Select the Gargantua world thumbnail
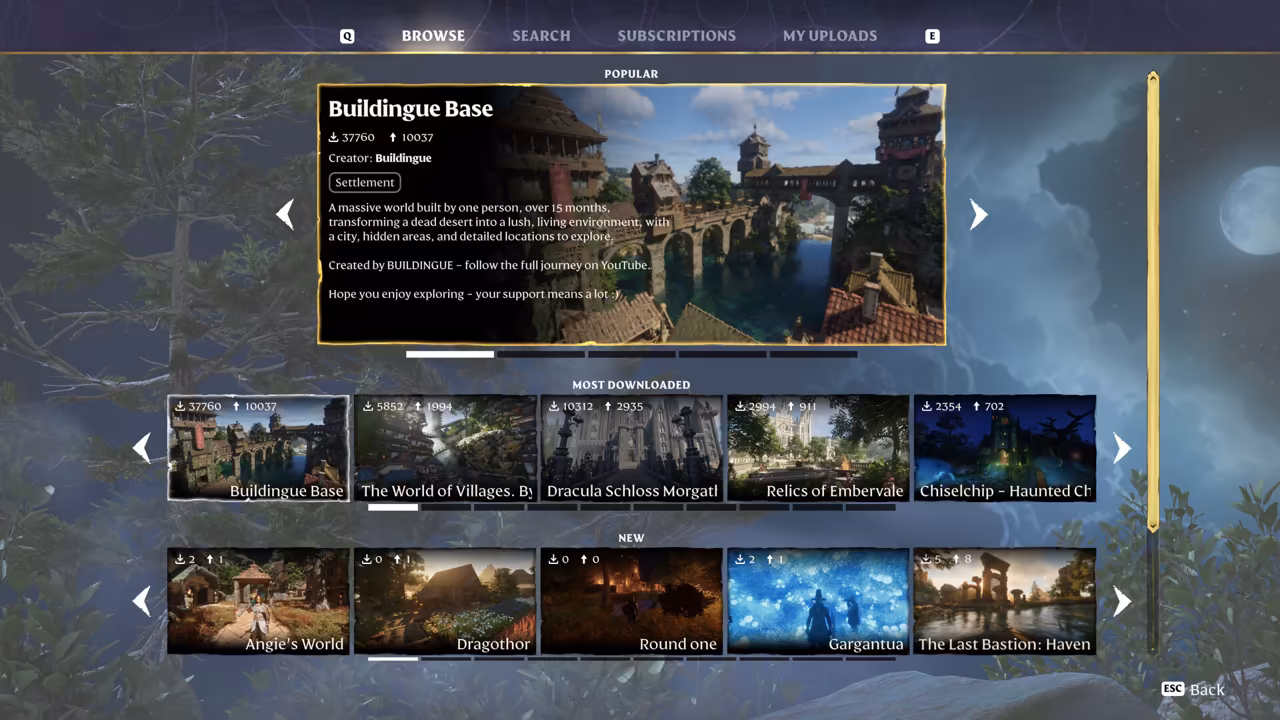Image resolution: width=1280 pixels, height=720 pixels. click(x=818, y=601)
